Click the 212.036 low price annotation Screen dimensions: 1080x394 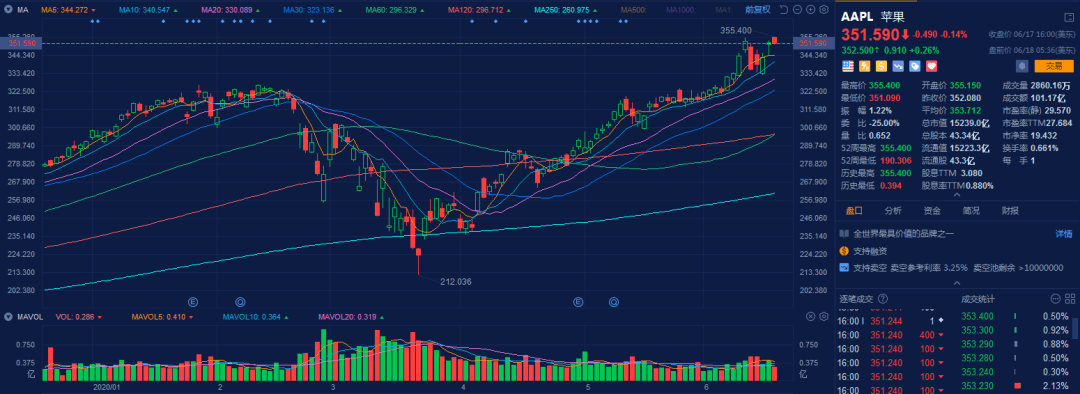point(455,282)
